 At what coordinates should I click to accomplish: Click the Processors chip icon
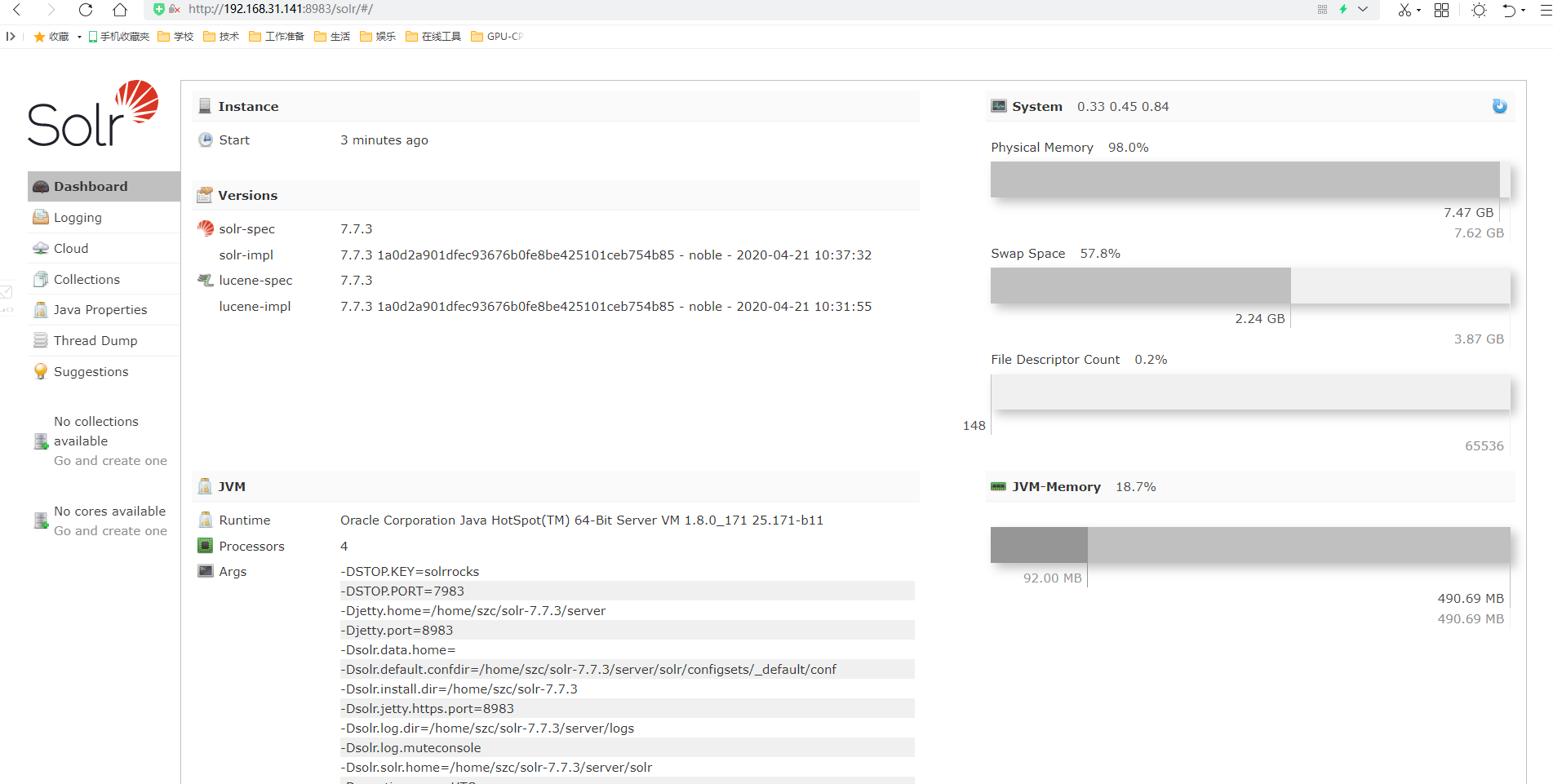(206, 546)
